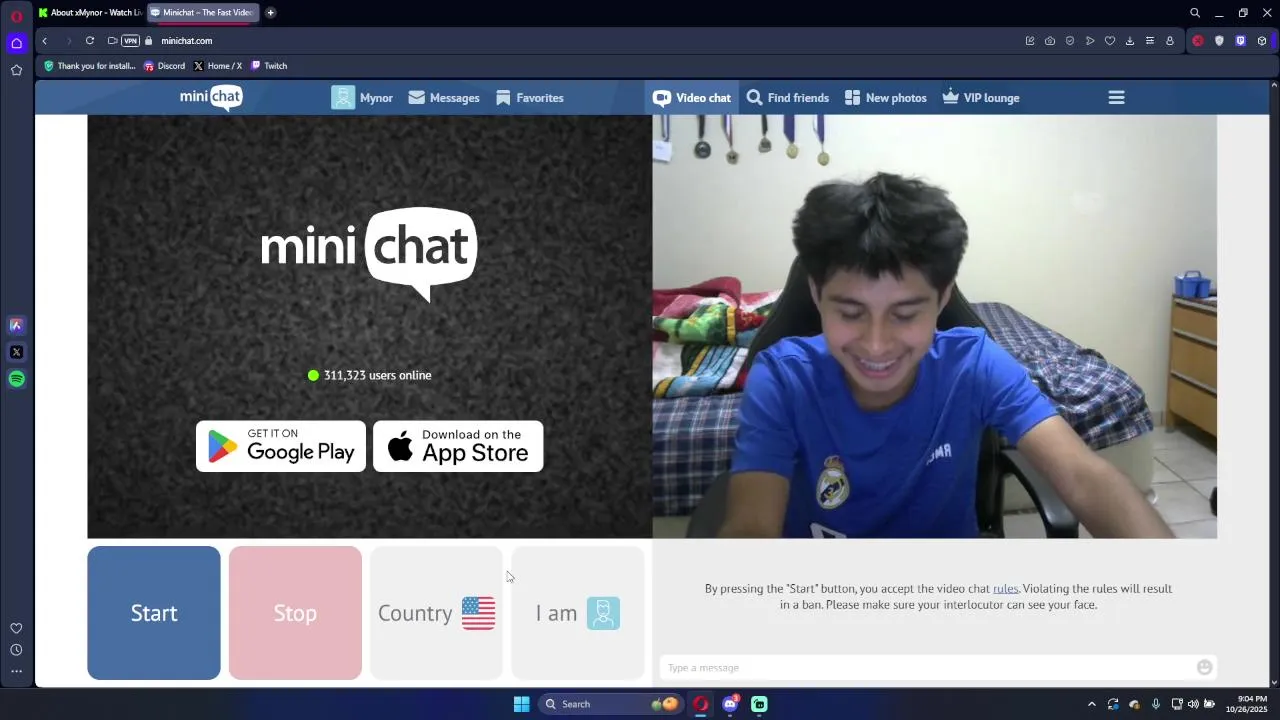Viewport: 1280px width, 720px height.
Task: Open the Opera sidebar home icon
Action: coord(16,43)
